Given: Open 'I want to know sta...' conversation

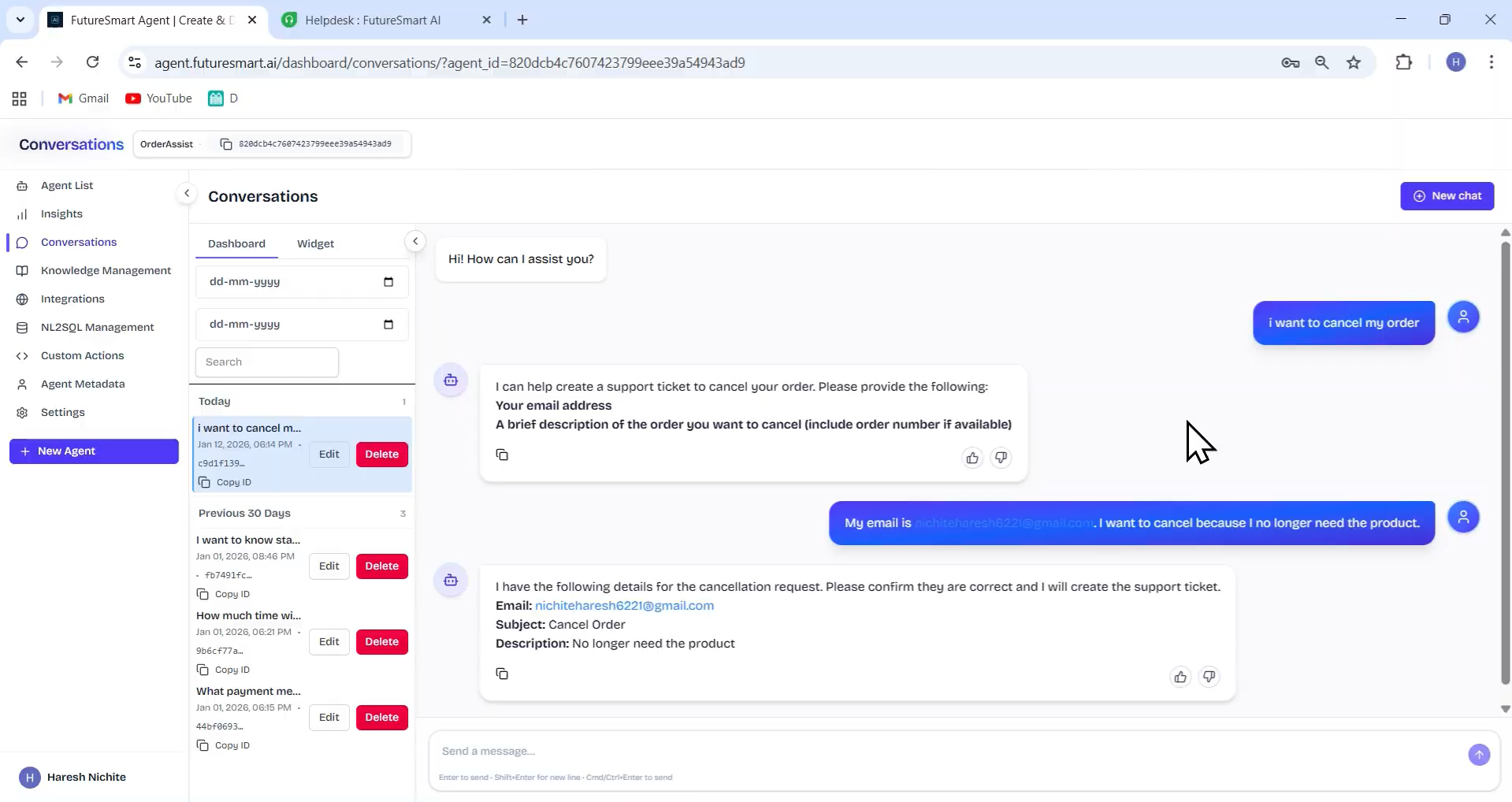Looking at the screenshot, I should 248,540.
